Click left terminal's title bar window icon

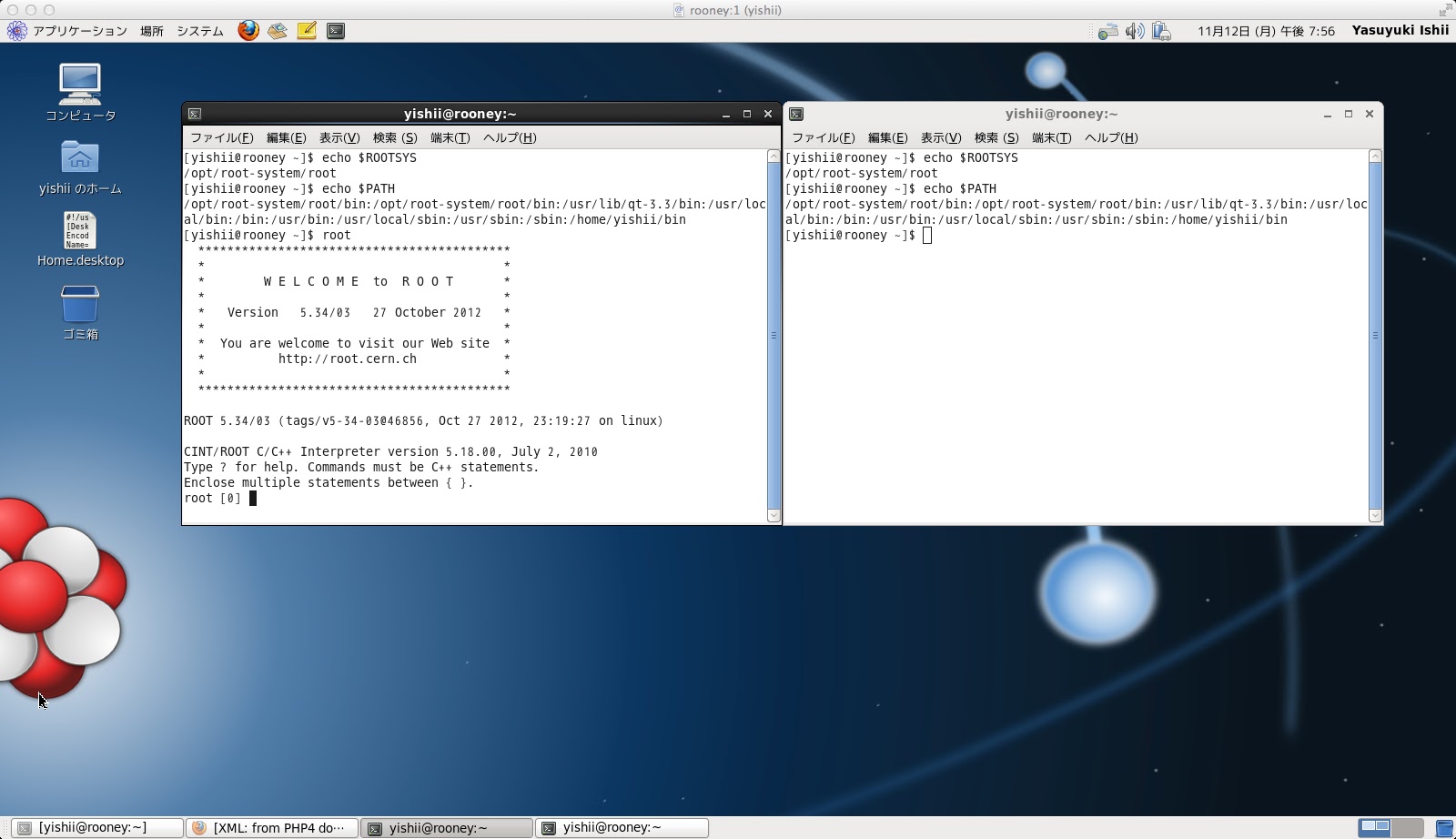tap(195, 114)
